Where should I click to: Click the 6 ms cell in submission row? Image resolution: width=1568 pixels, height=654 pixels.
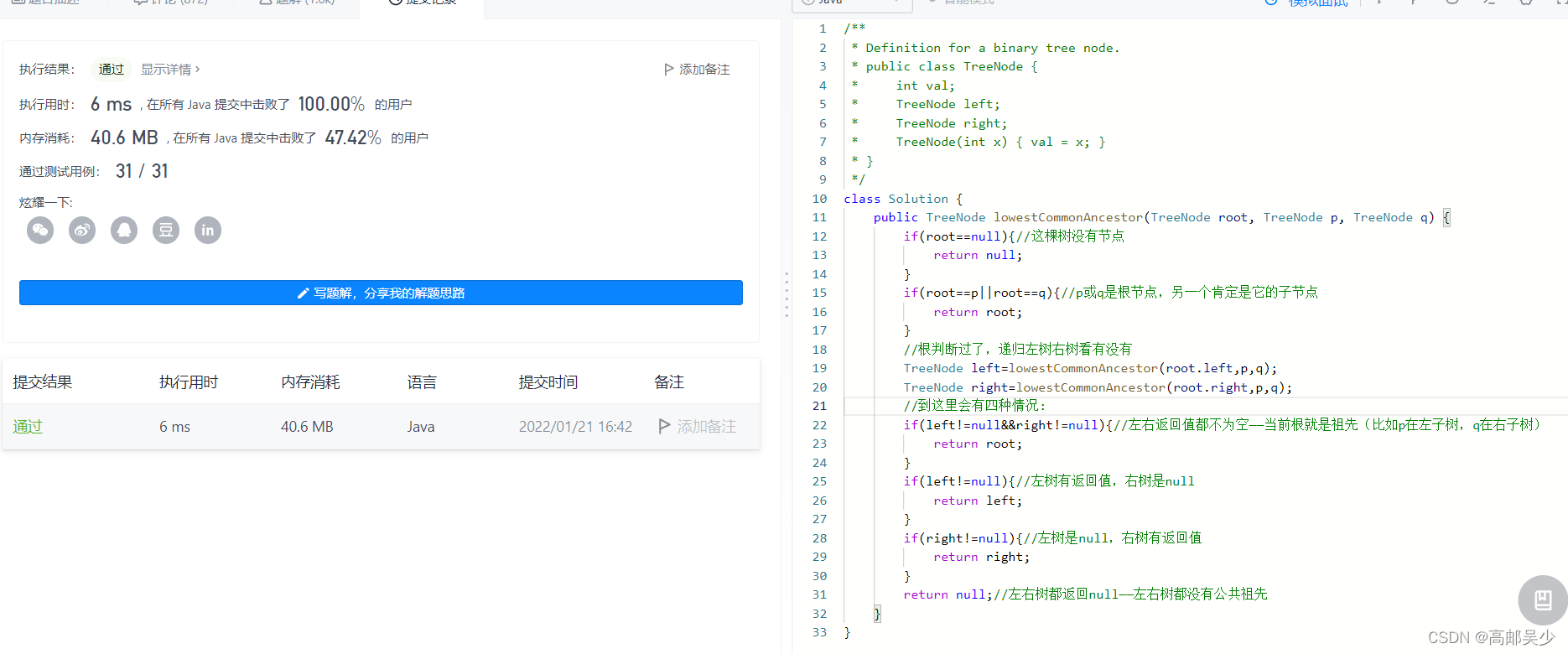pyautogui.click(x=174, y=426)
